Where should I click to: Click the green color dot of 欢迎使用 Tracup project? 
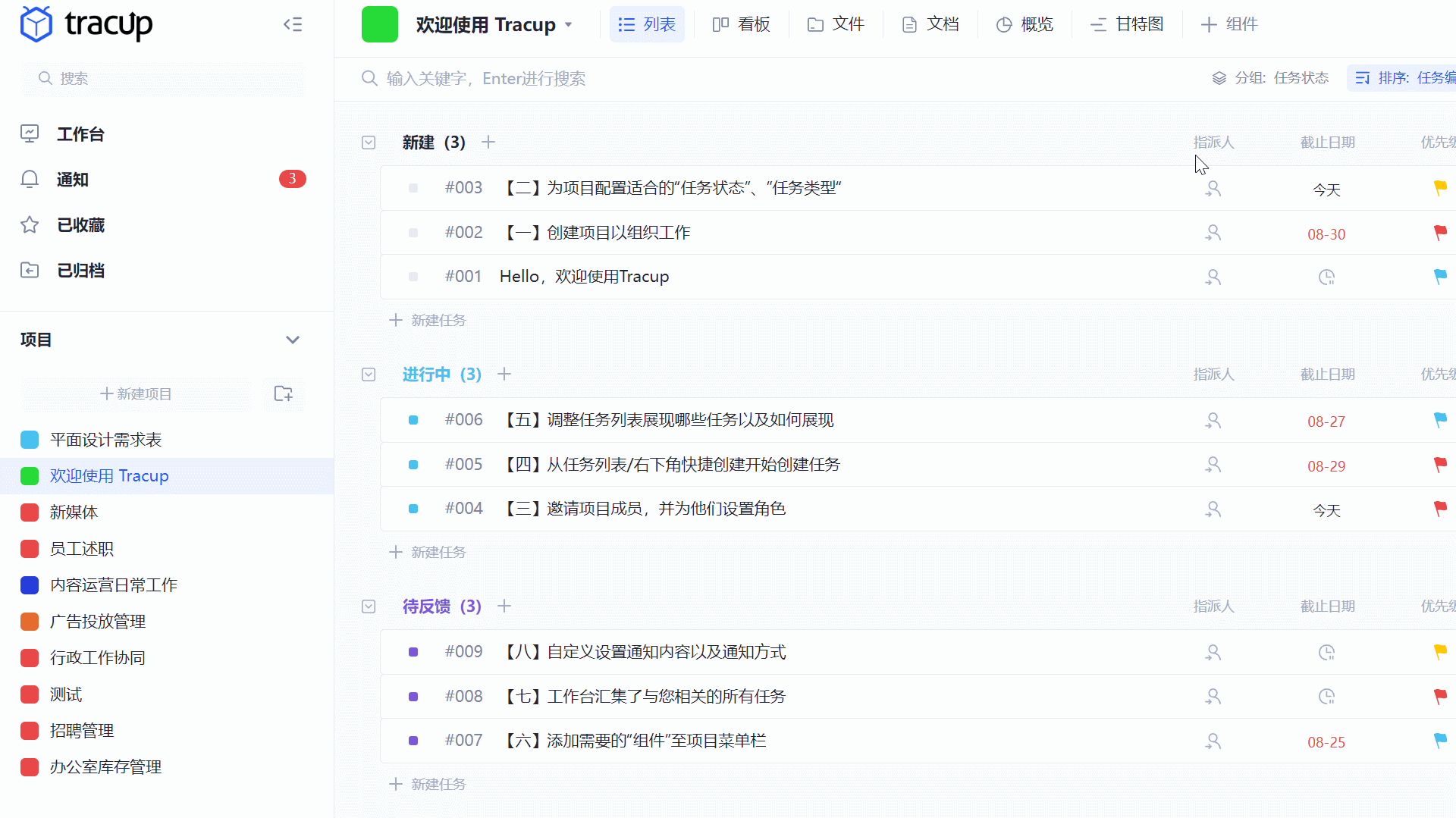click(x=30, y=475)
